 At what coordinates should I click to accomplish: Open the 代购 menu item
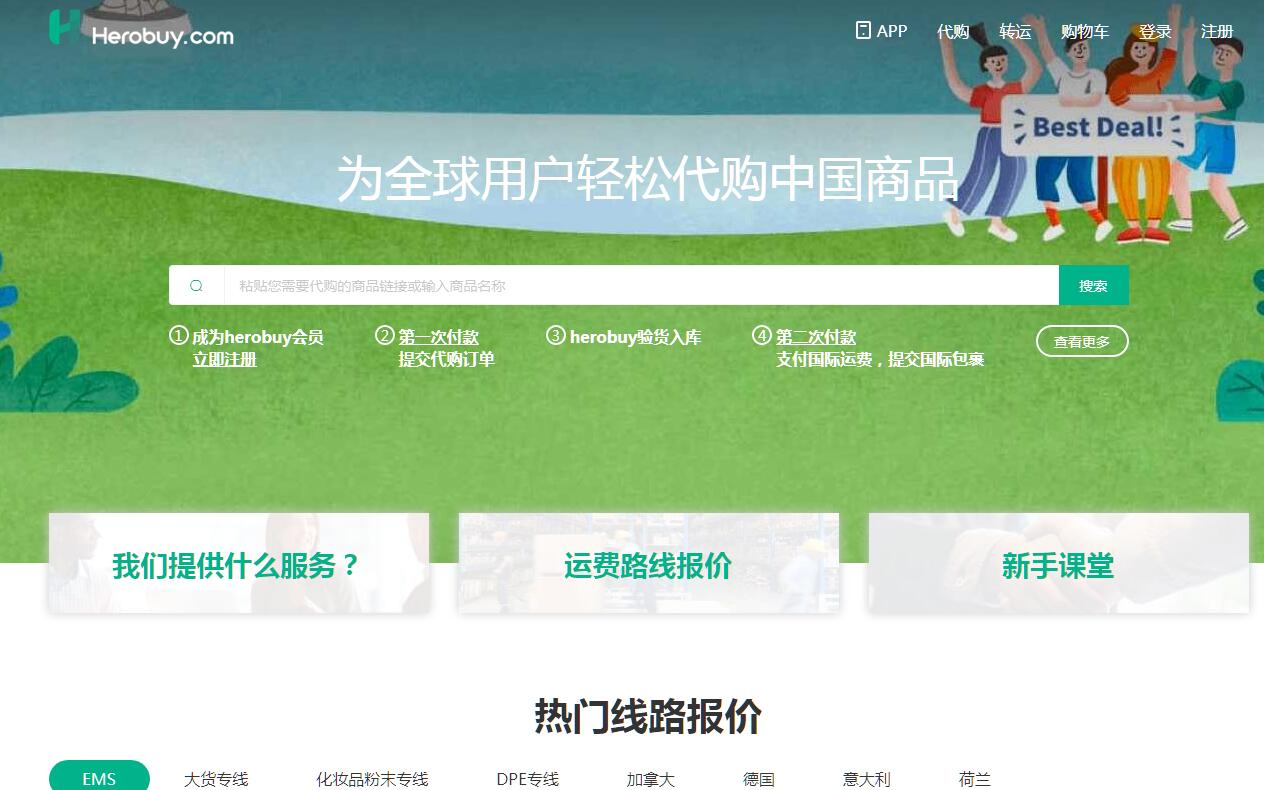click(952, 32)
